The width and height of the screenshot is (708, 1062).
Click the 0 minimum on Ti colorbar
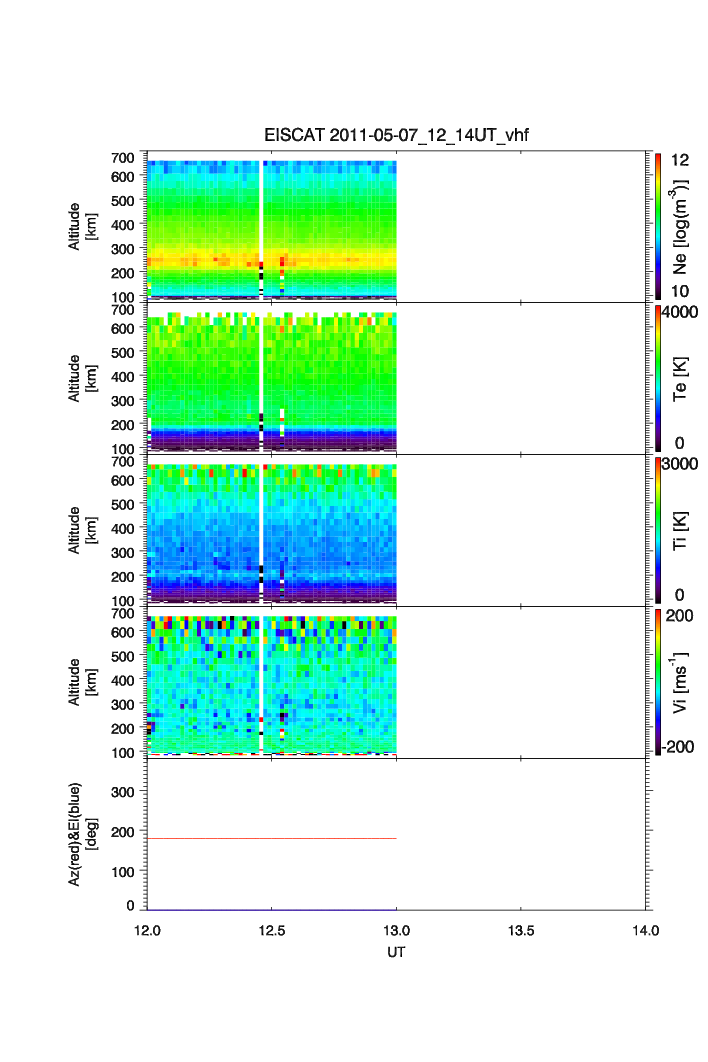pyautogui.click(x=680, y=595)
